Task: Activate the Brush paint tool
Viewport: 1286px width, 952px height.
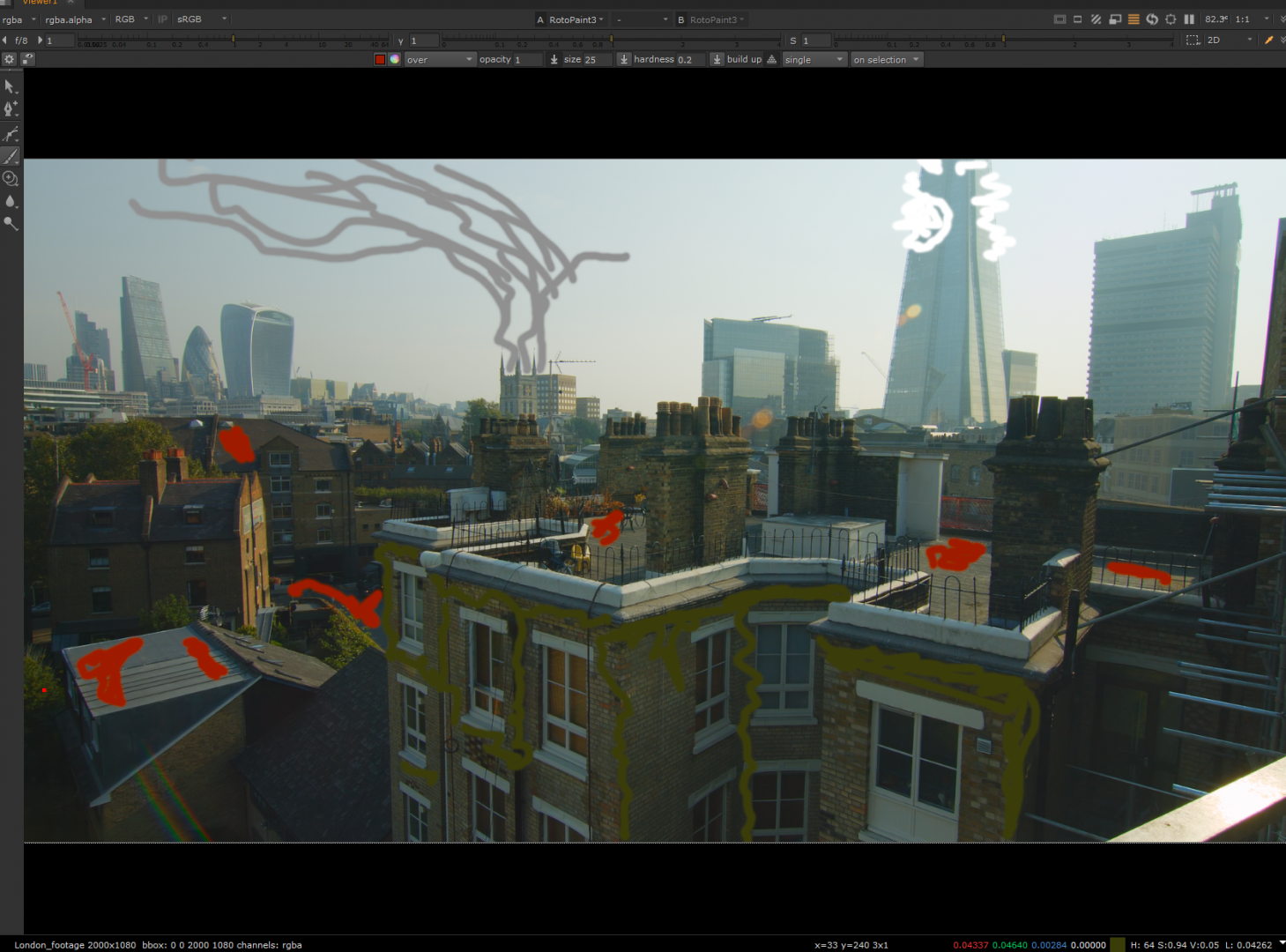Action: [x=10, y=156]
